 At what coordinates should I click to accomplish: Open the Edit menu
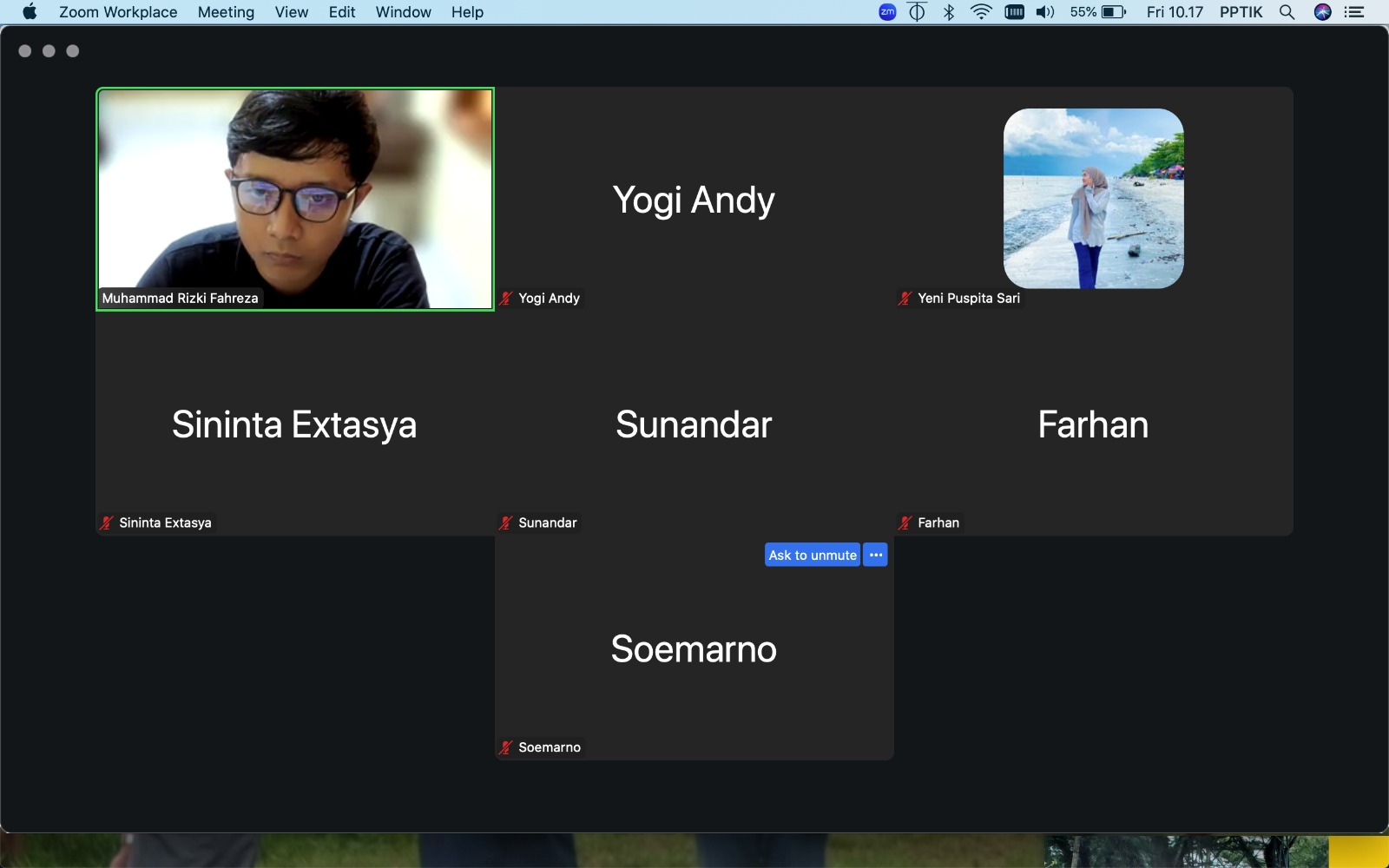point(342,12)
